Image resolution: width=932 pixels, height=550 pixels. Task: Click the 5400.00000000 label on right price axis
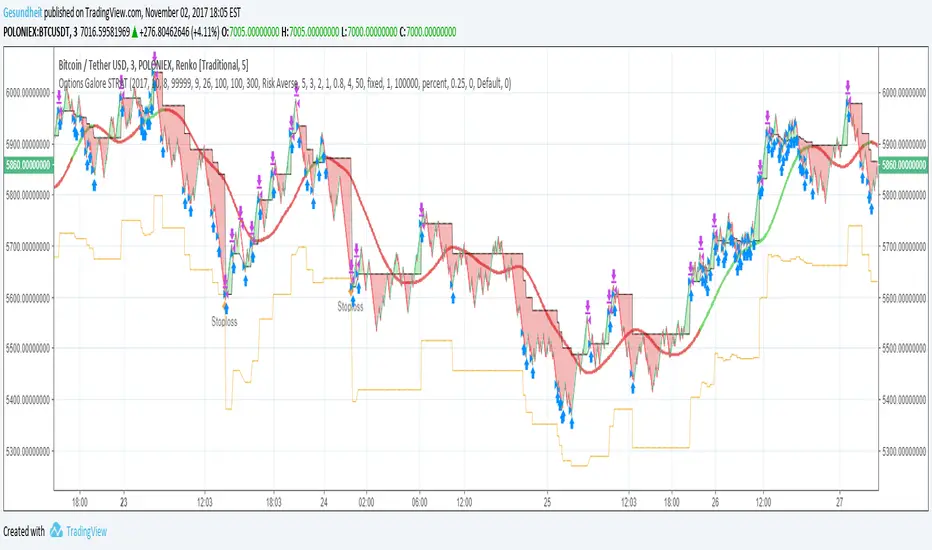click(904, 400)
